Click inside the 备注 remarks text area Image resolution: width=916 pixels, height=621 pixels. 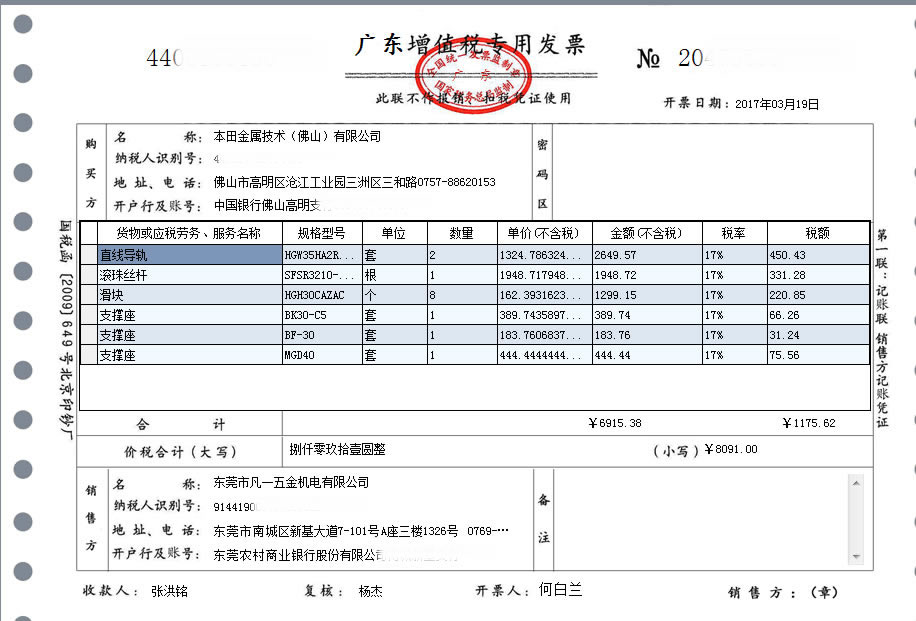(701, 519)
